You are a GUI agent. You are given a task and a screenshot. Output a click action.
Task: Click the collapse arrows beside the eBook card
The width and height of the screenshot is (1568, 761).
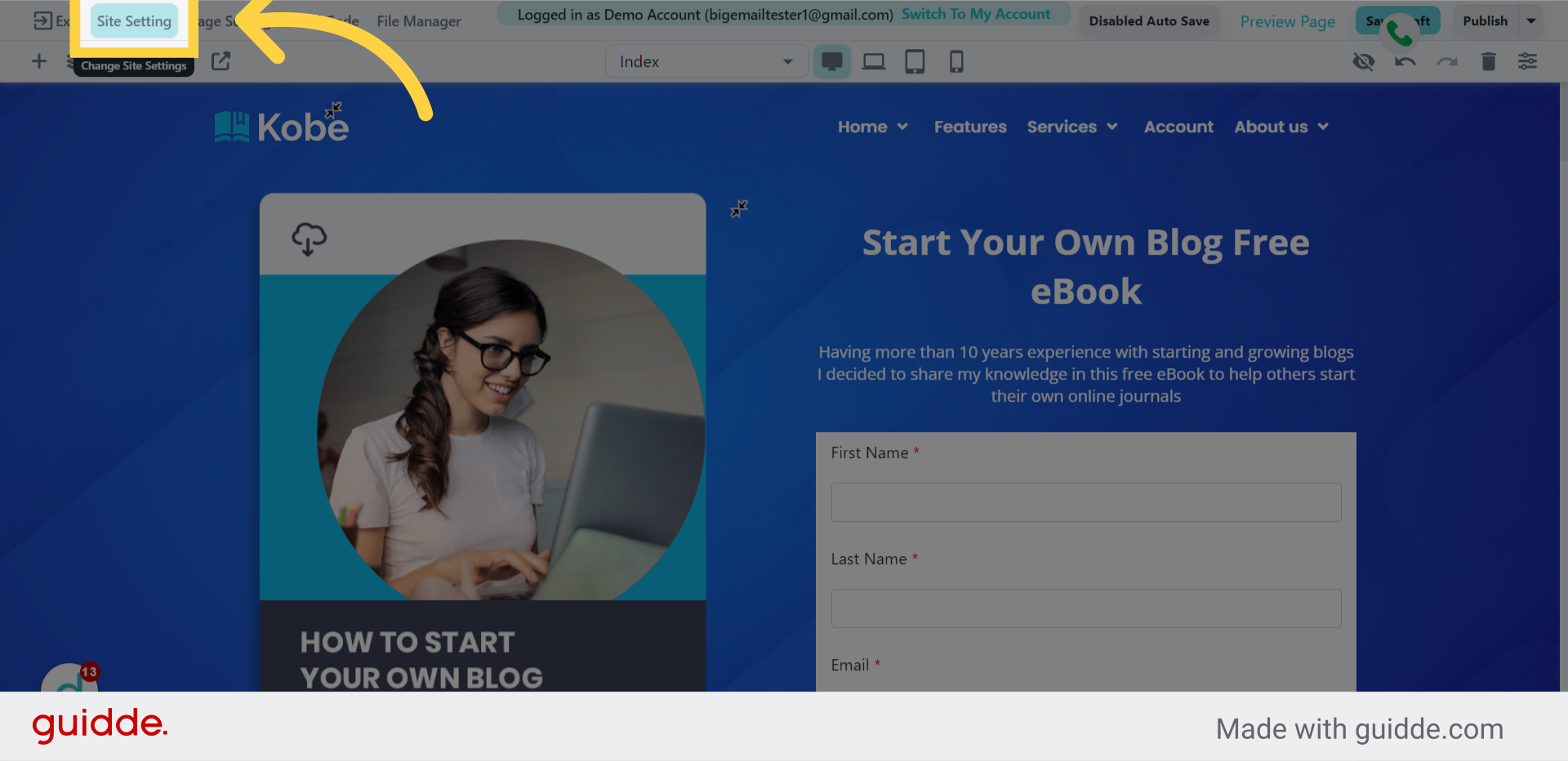[x=739, y=209]
